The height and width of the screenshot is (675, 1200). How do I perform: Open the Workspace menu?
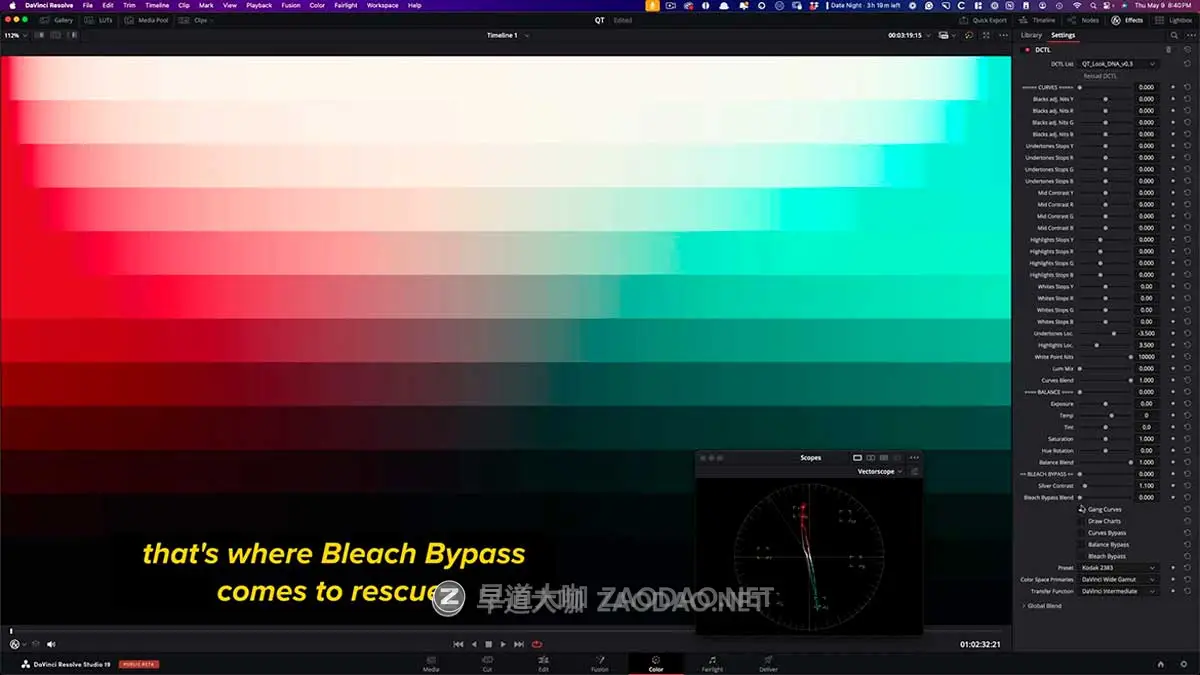tap(382, 5)
